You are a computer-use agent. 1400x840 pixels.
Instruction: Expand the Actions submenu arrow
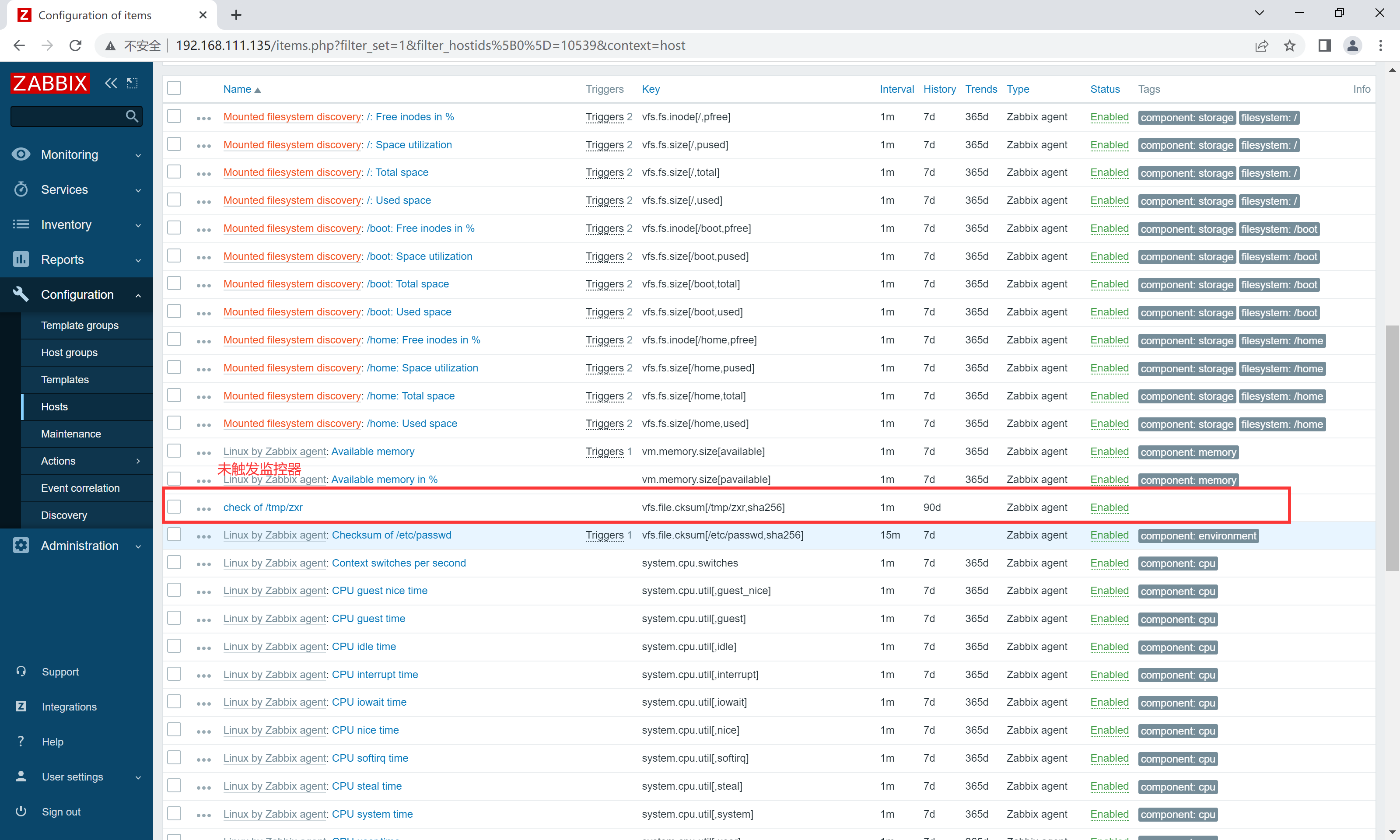(138, 461)
